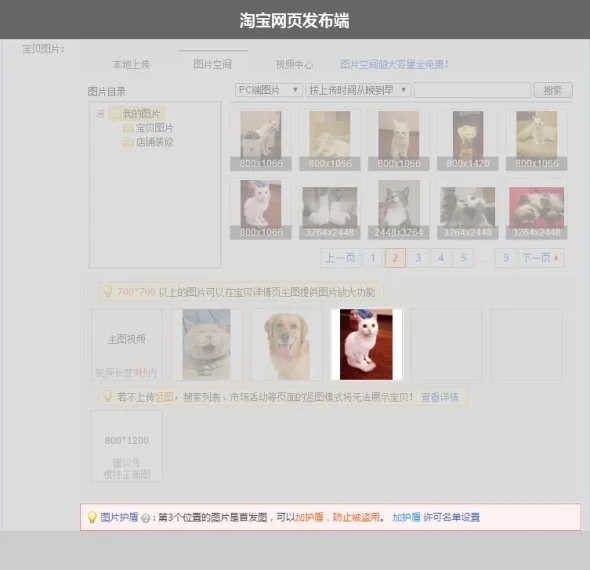Open the 查看详情 link

(x=440, y=397)
